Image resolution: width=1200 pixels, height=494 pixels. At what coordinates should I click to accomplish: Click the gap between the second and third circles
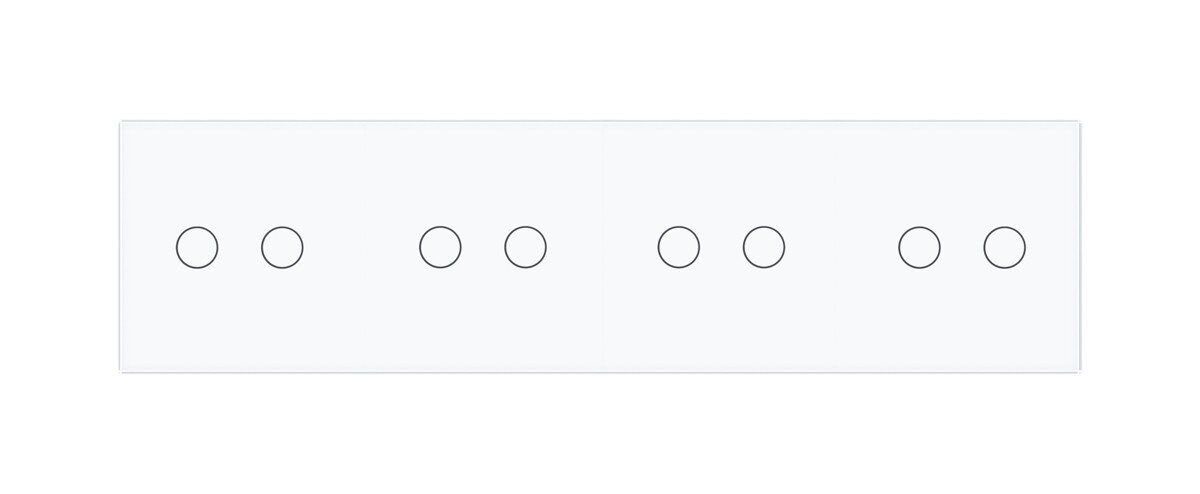(x=361, y=247)
